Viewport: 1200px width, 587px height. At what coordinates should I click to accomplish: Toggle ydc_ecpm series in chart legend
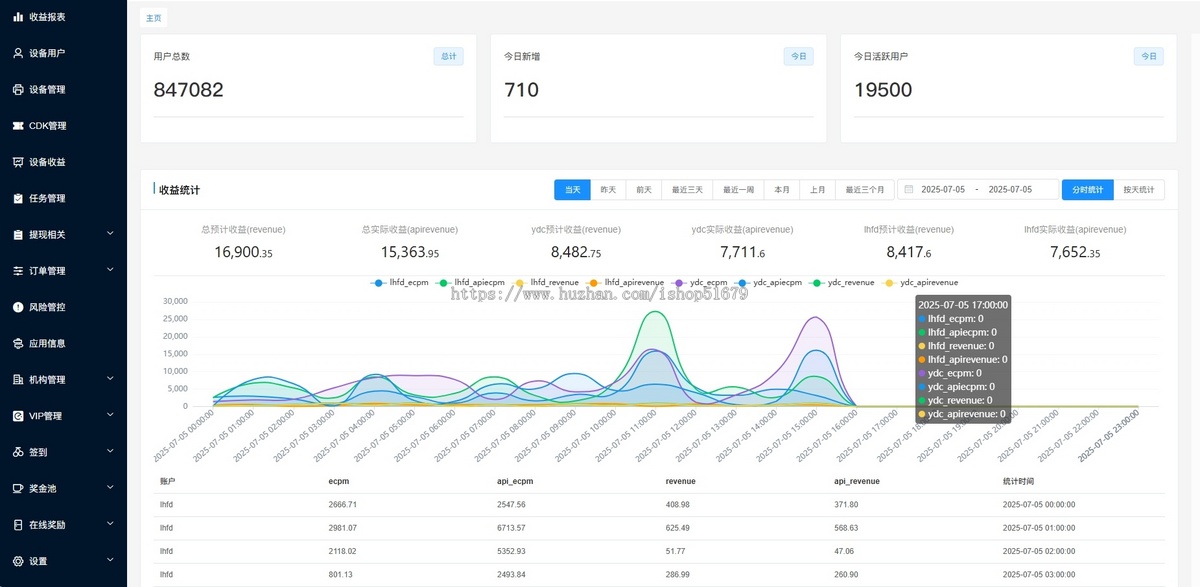pyautogui.click(x=700, y=283)
